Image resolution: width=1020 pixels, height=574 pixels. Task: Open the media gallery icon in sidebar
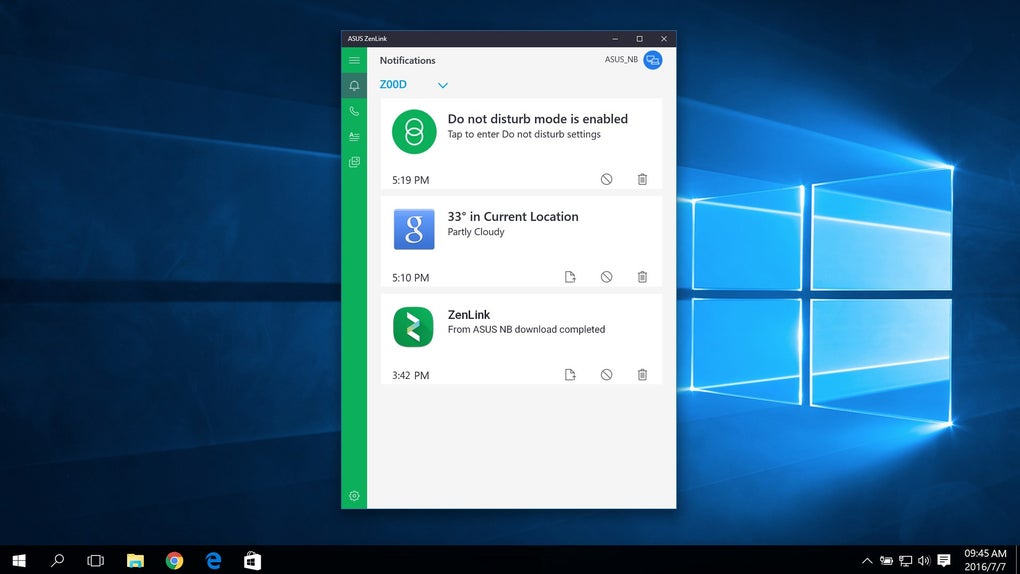point(354,162)
